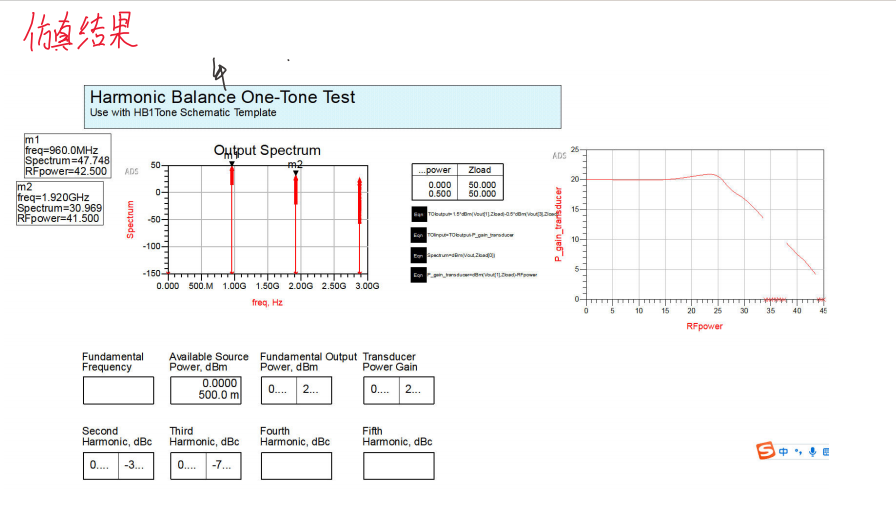Select the red Spectrum y-axis label
Viewport: 896px width, 520px height.
130,219
